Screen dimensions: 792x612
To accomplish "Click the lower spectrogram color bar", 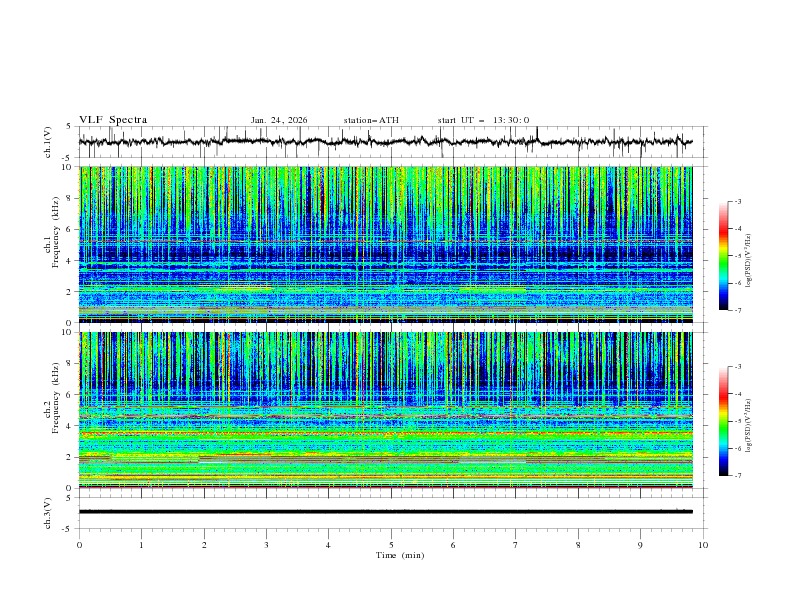I will 723,421.
